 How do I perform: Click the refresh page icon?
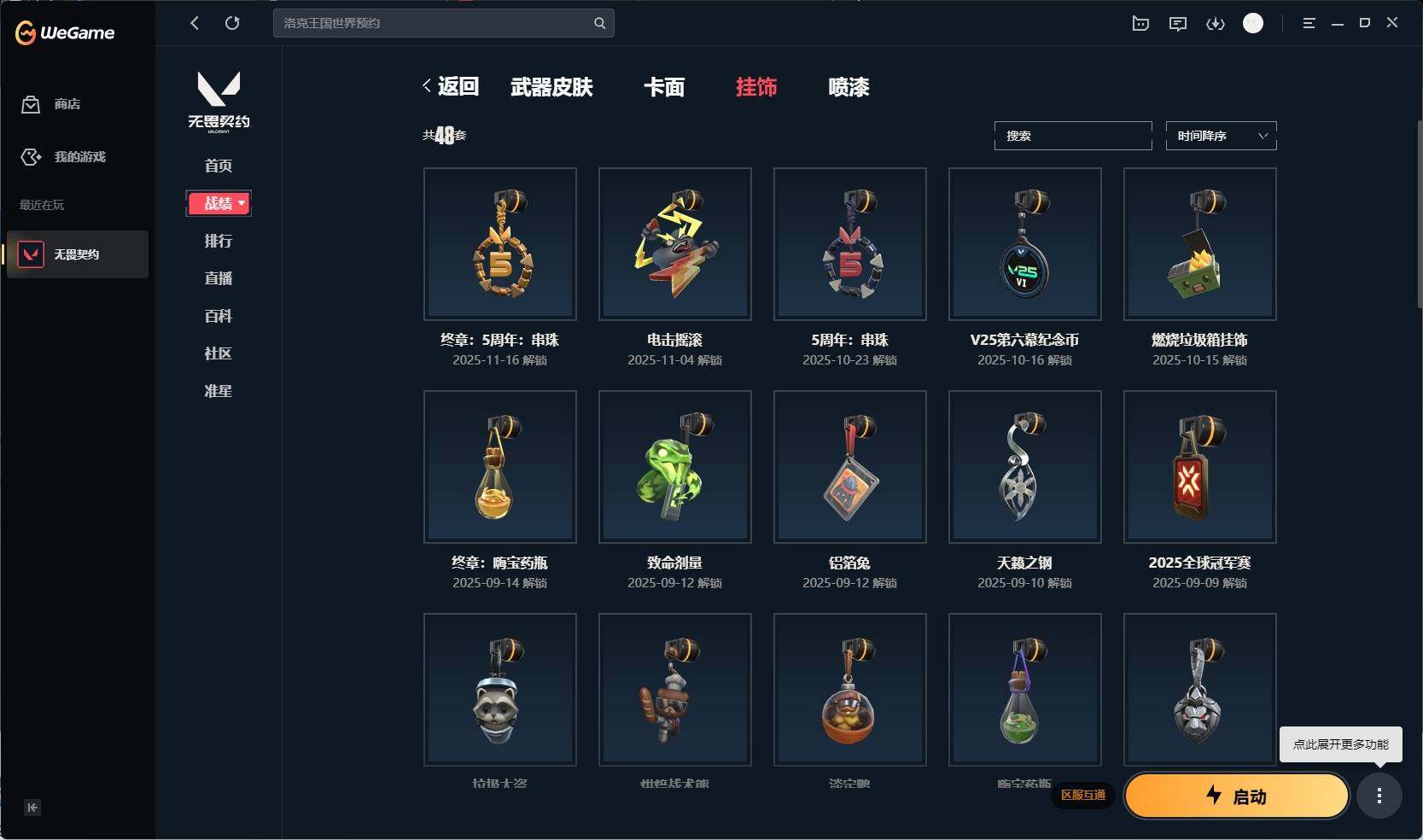[232, 23]
